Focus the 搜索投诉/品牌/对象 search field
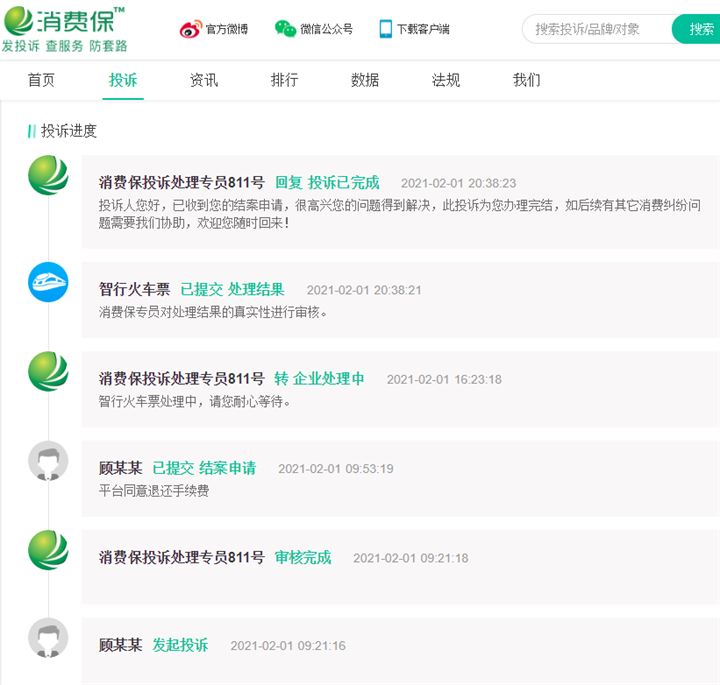This screenshot has width=720, height=685. pos(597,29)
